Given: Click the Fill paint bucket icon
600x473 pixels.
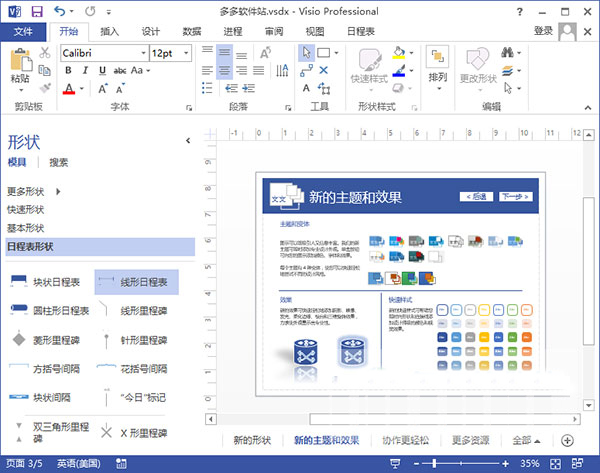Looking at the screenshot, I should click(399, 53).
